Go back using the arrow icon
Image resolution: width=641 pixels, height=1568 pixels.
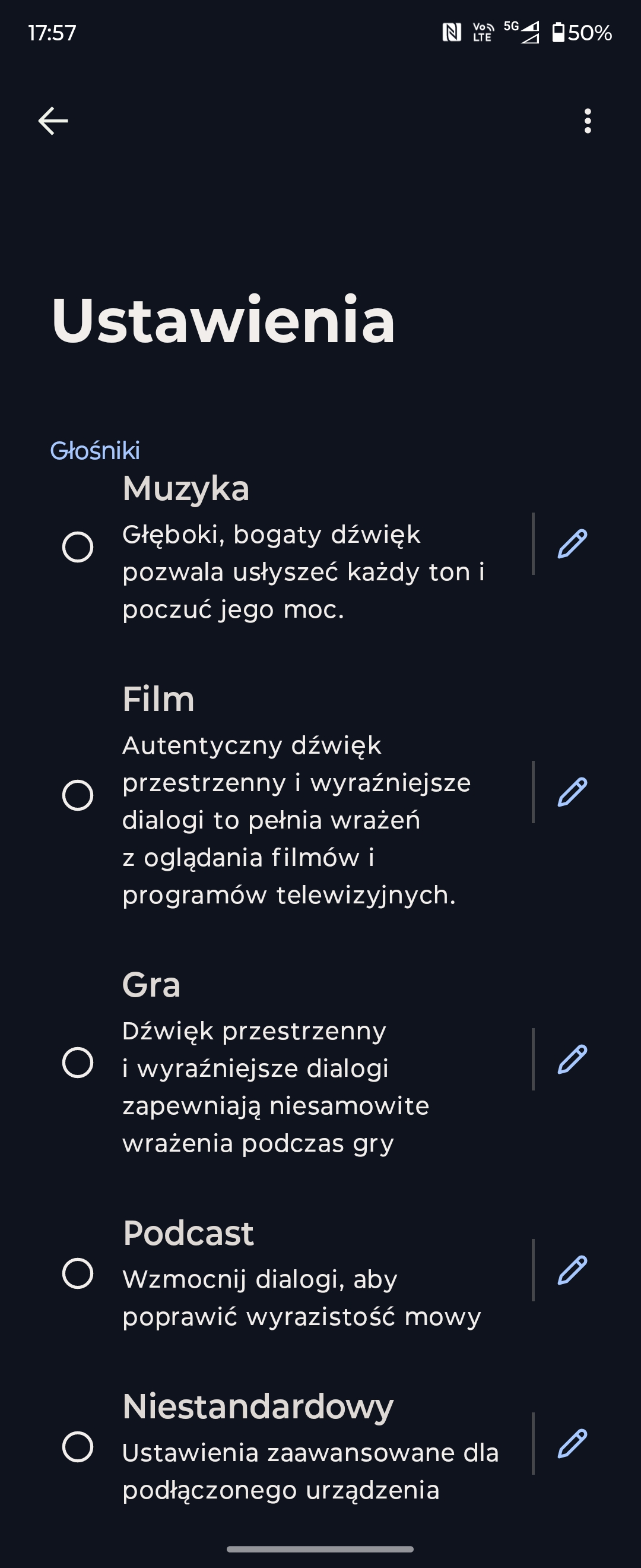coord(53,121)
